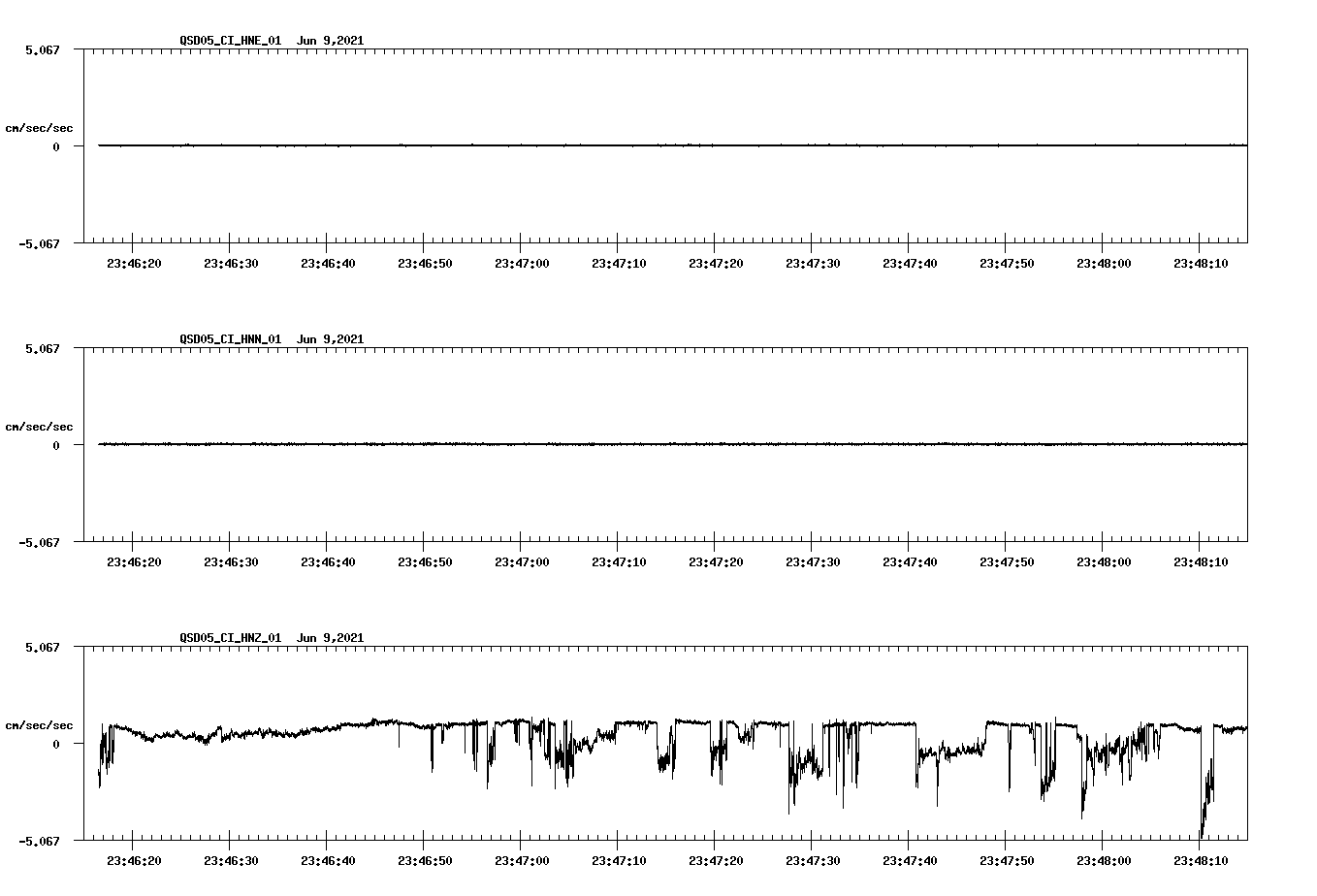The height and width of the screenshot is (896, 1317).
Task: Click the 5.067 upper limit on HNN plot
Action: (x=43, y=348)
